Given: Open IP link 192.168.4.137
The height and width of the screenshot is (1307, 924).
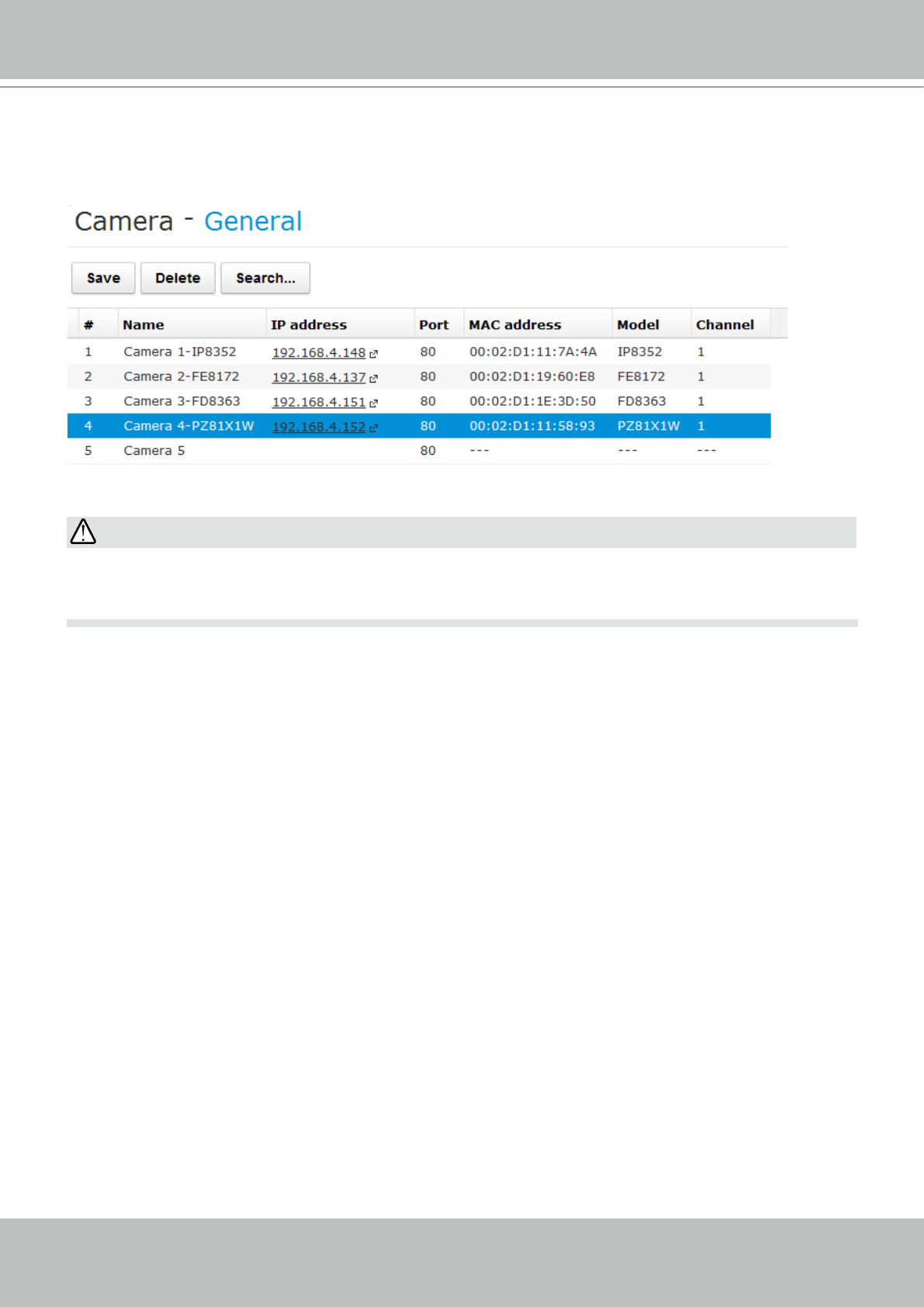Looking at the screenshot, I should 319,377.
